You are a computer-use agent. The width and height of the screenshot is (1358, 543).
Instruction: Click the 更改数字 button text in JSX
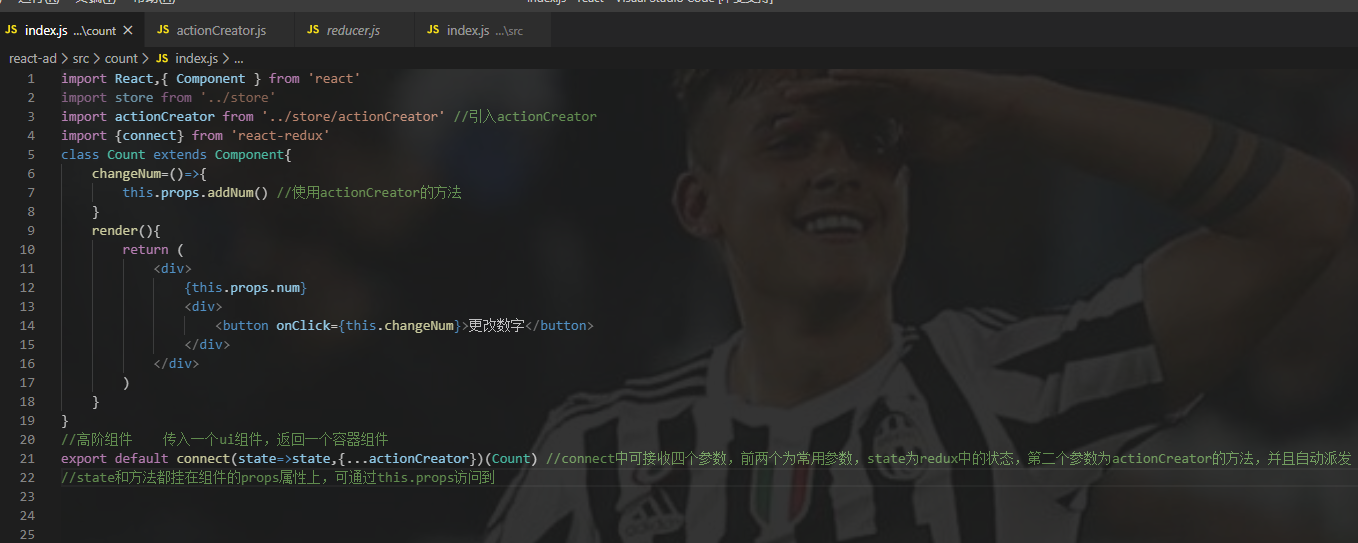click(497, 326)
